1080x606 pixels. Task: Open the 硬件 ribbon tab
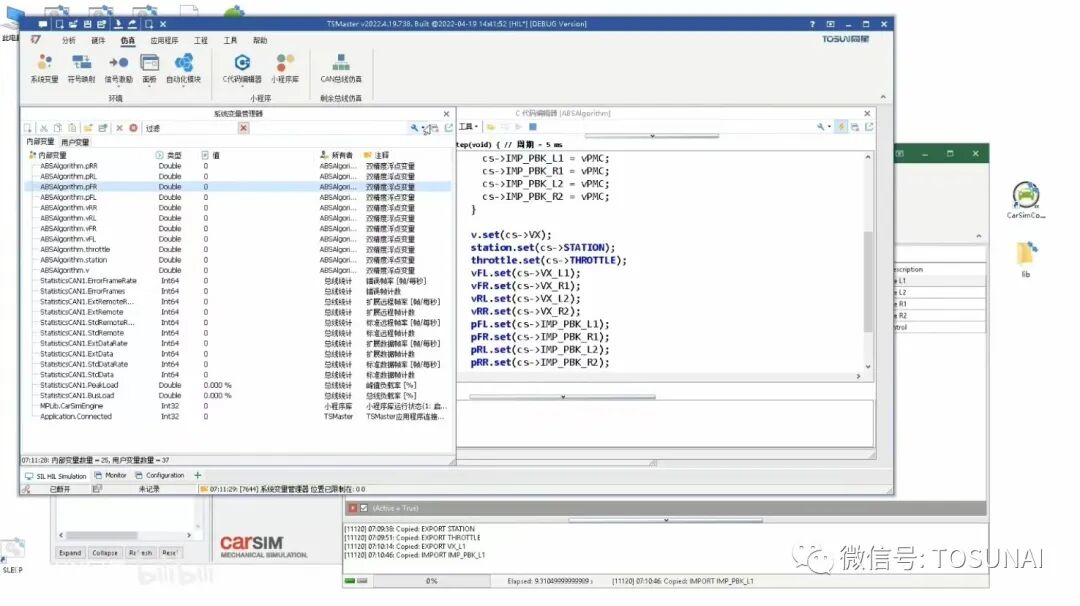pos(98,41)
